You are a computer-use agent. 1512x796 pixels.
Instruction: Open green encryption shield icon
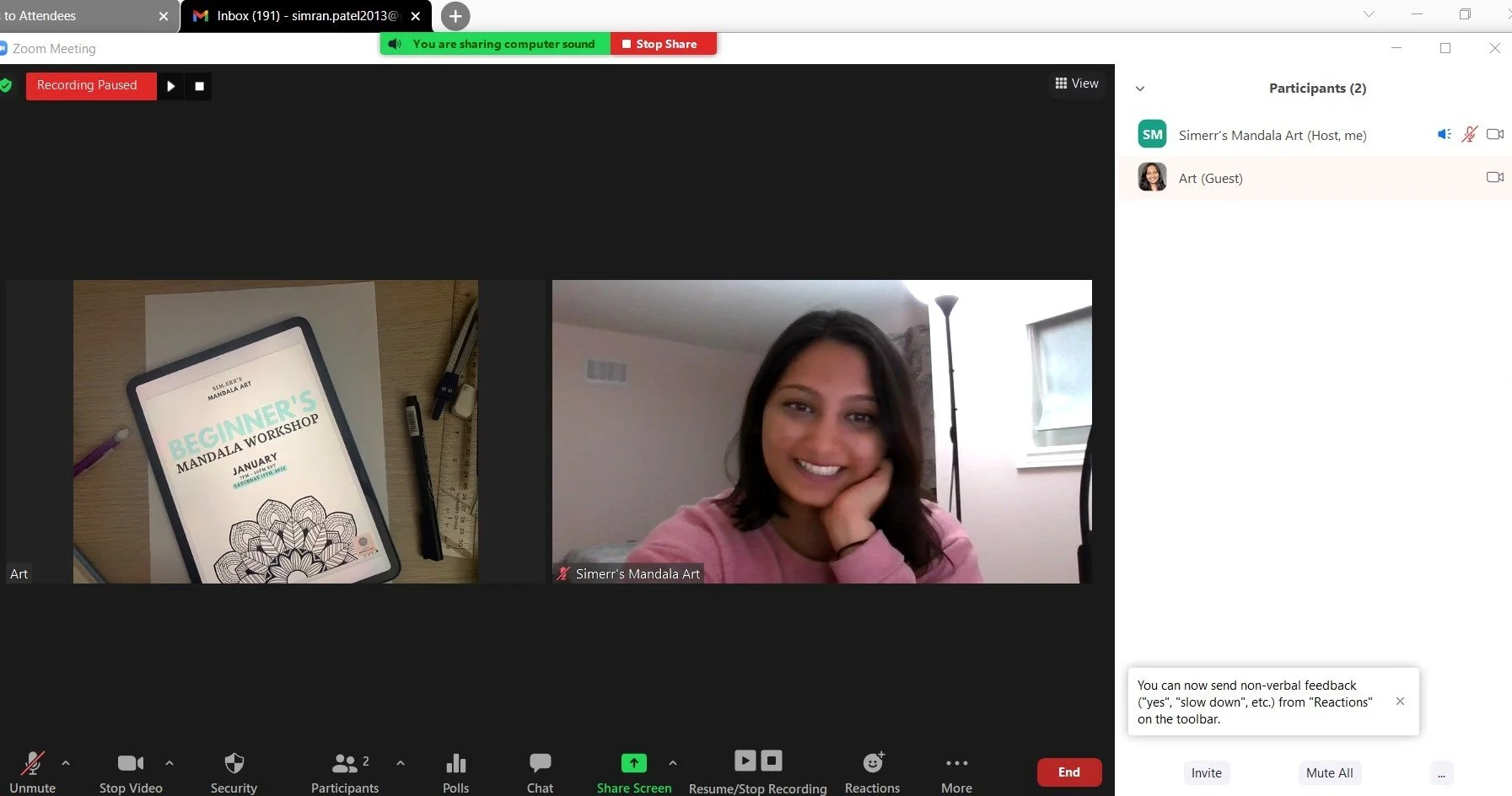[6, 85]
